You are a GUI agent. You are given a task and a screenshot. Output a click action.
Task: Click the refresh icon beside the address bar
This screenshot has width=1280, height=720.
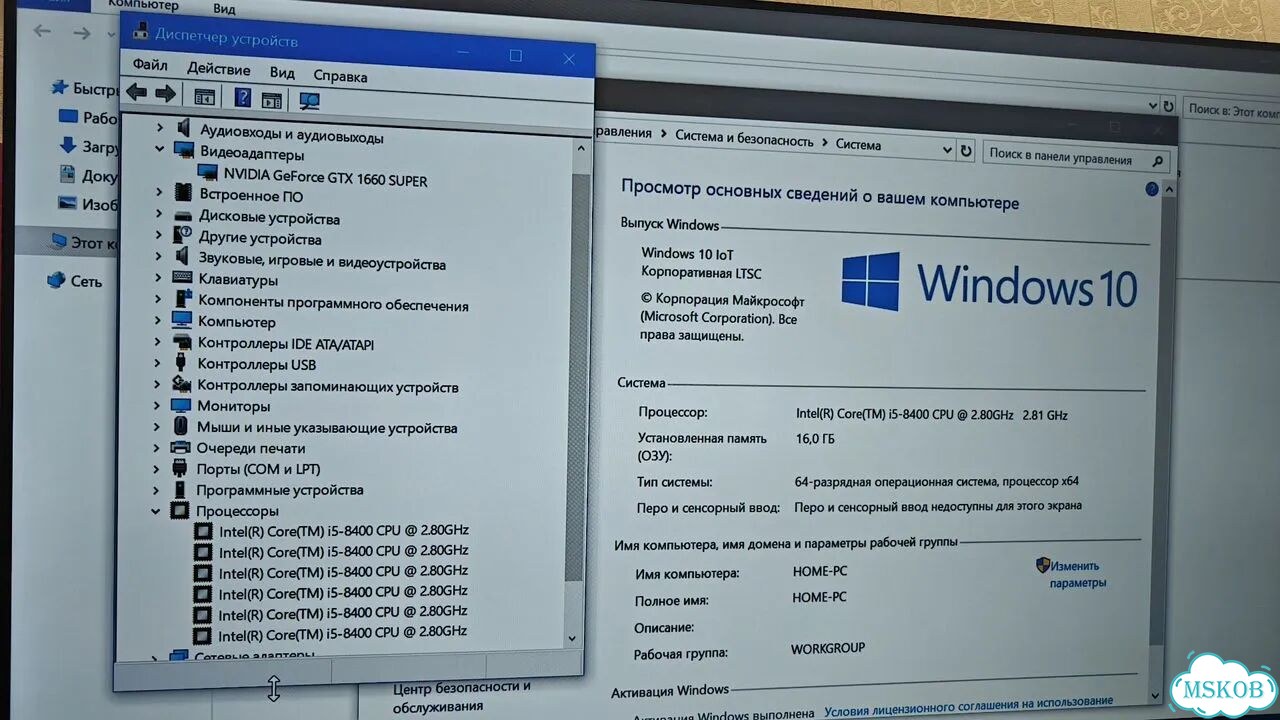pos(965,151)
